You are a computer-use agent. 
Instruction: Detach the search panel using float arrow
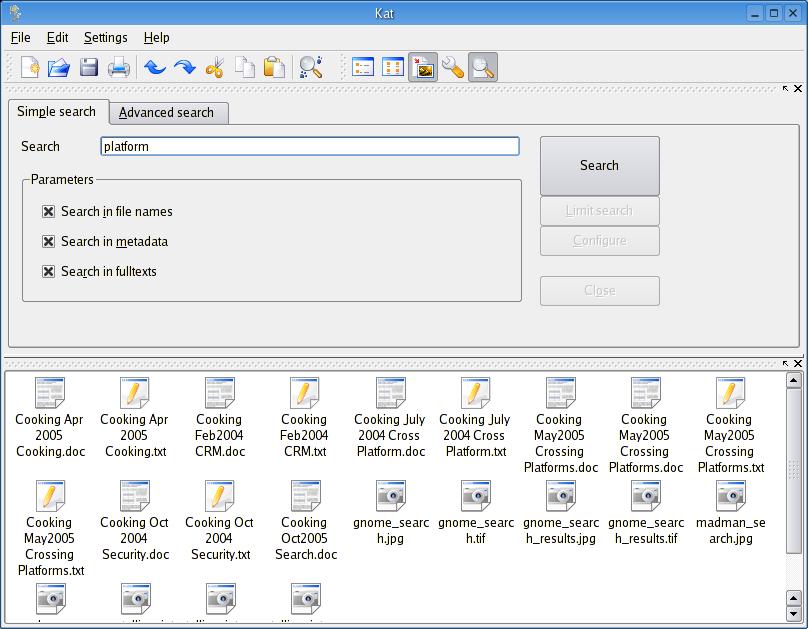(x=786, y=89)
